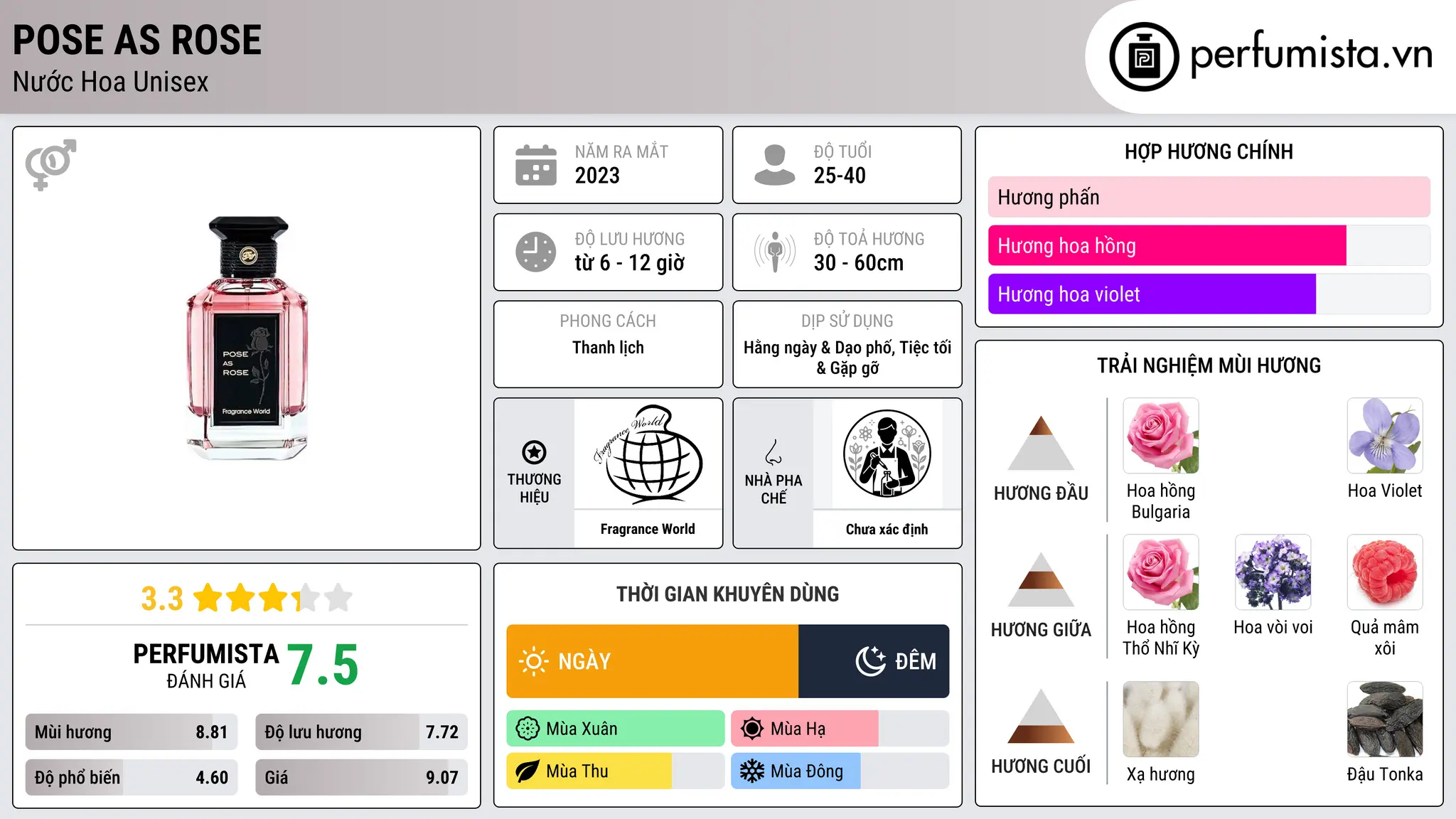
Task: Click the perfumista.vn bottle logo icon
Action: pos(1144,57)
